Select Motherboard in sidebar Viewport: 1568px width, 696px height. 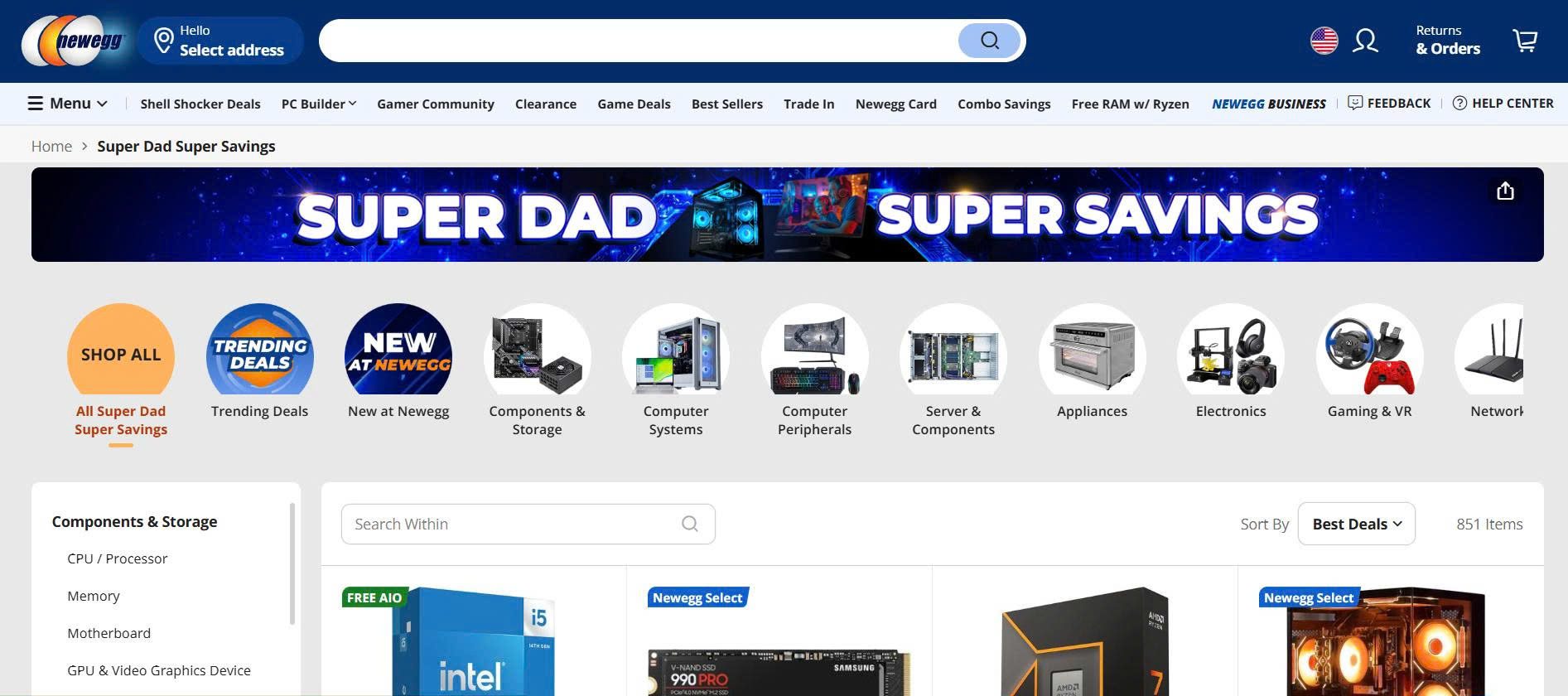[109, 633]
